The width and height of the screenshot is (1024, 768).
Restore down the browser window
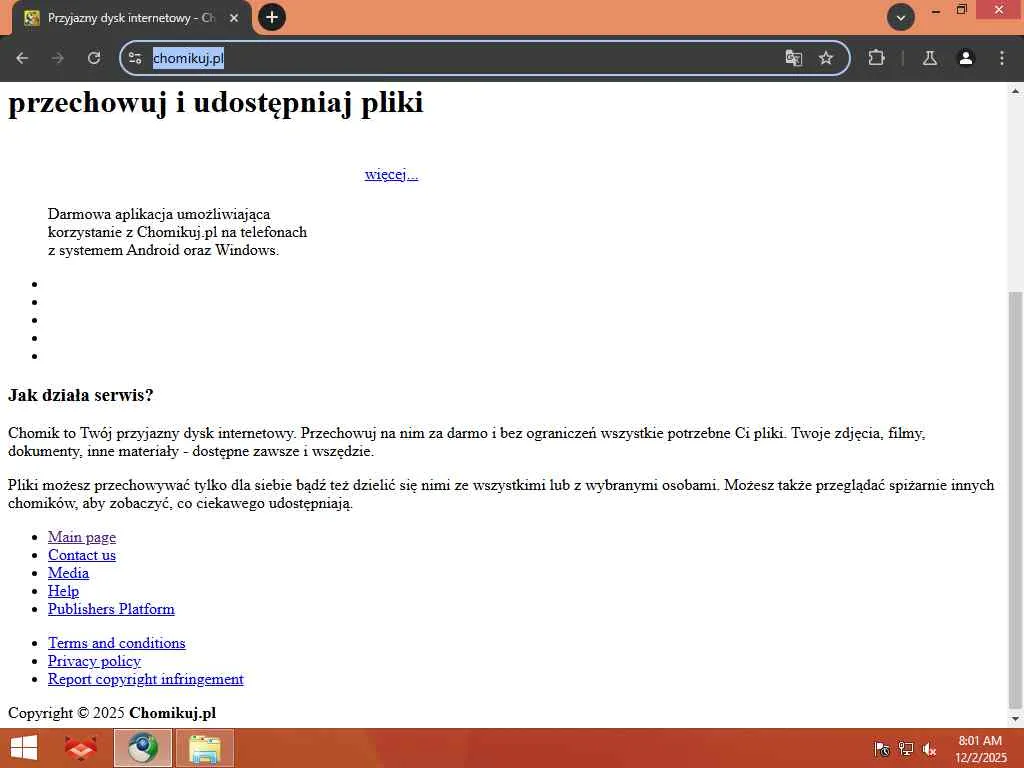(x=961, y=10)
